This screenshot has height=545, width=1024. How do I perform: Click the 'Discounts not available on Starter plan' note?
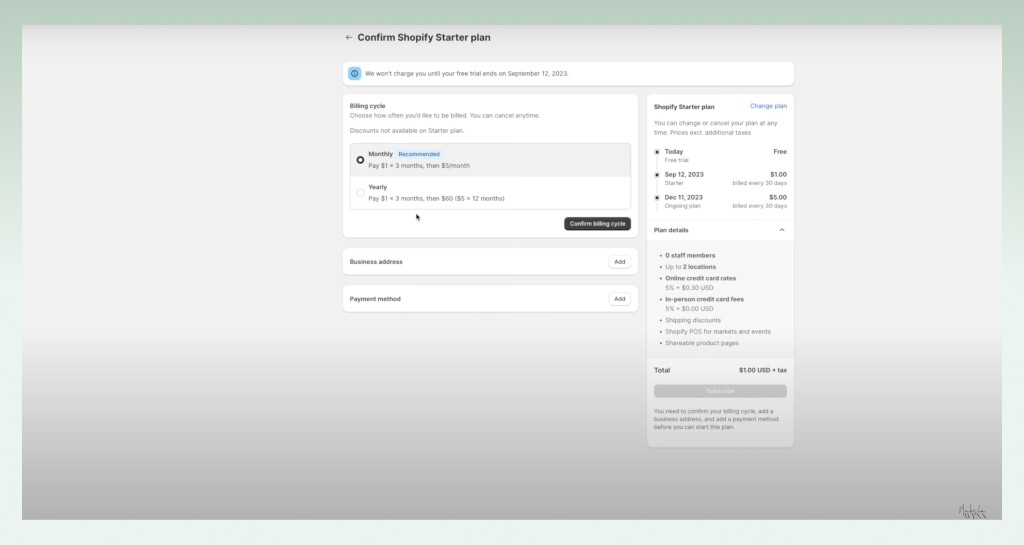[406, 131]
